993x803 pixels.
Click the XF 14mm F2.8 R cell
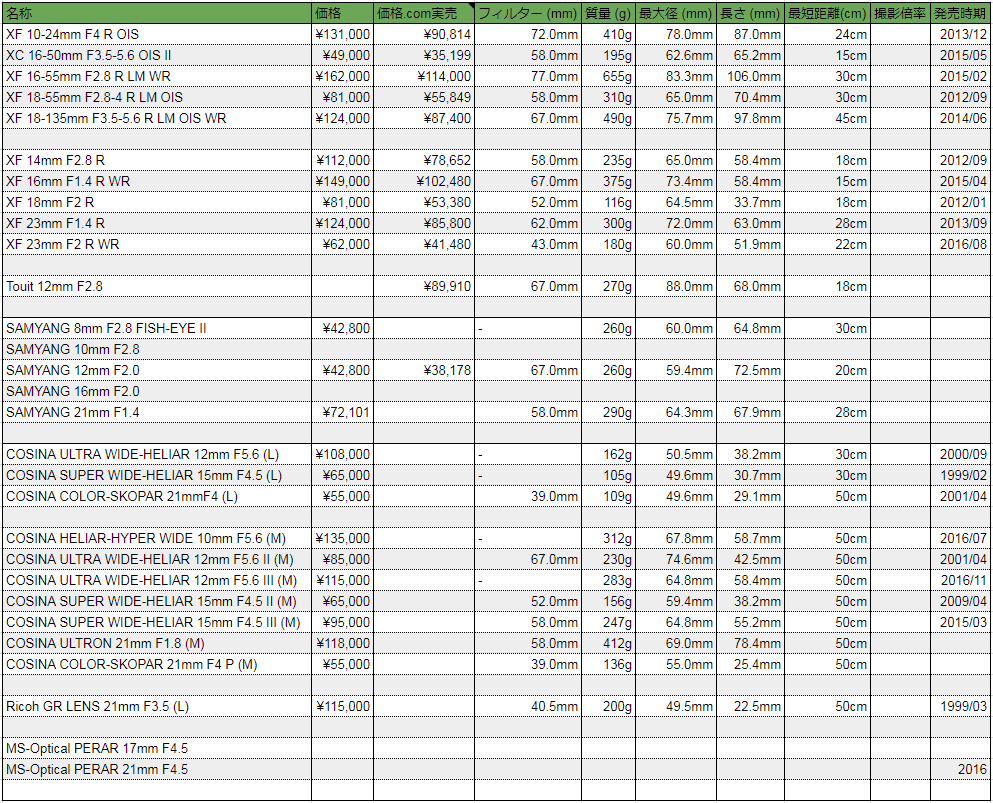point(156,160)
